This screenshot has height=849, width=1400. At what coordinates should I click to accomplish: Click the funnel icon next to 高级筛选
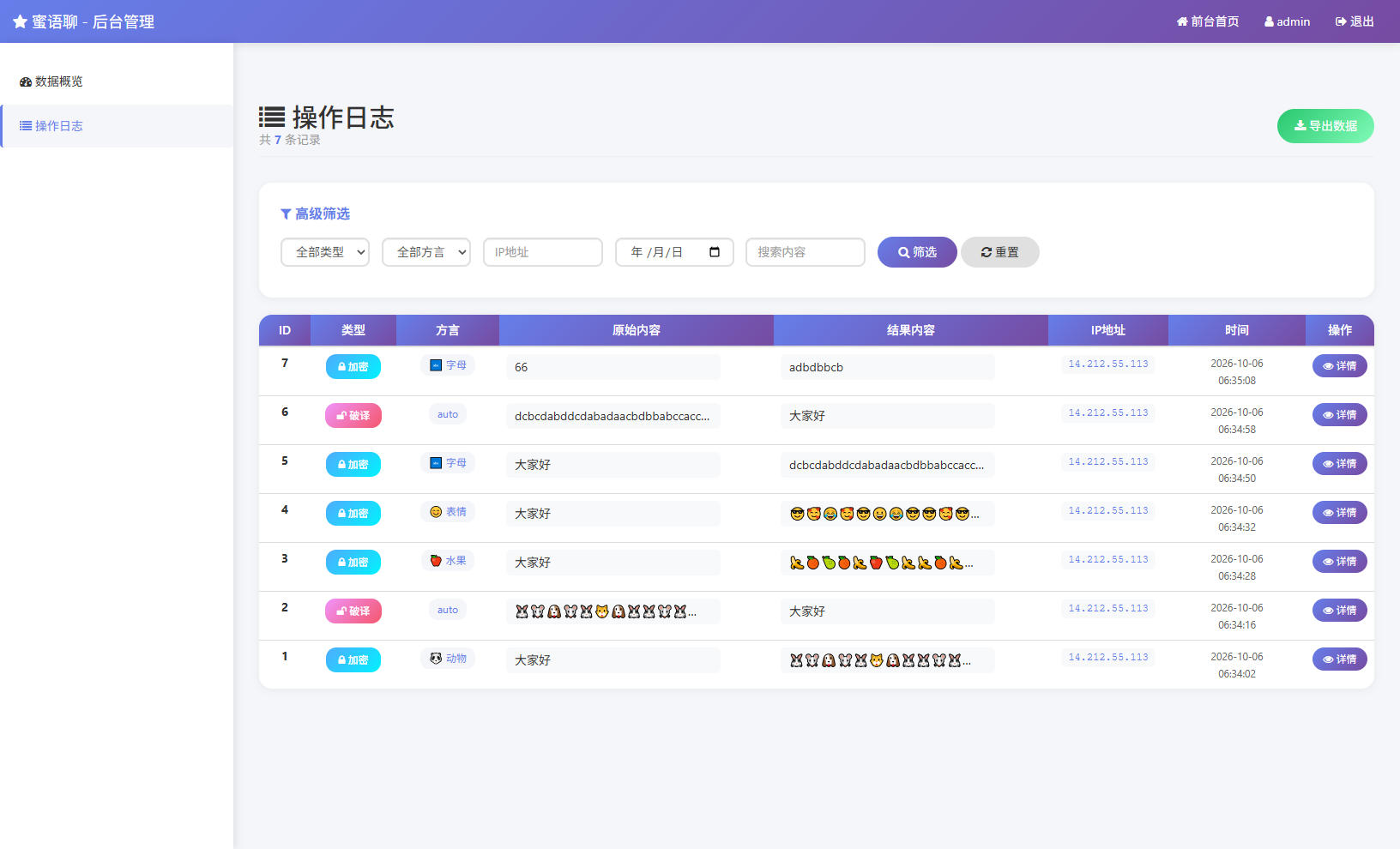pos(286,214)
